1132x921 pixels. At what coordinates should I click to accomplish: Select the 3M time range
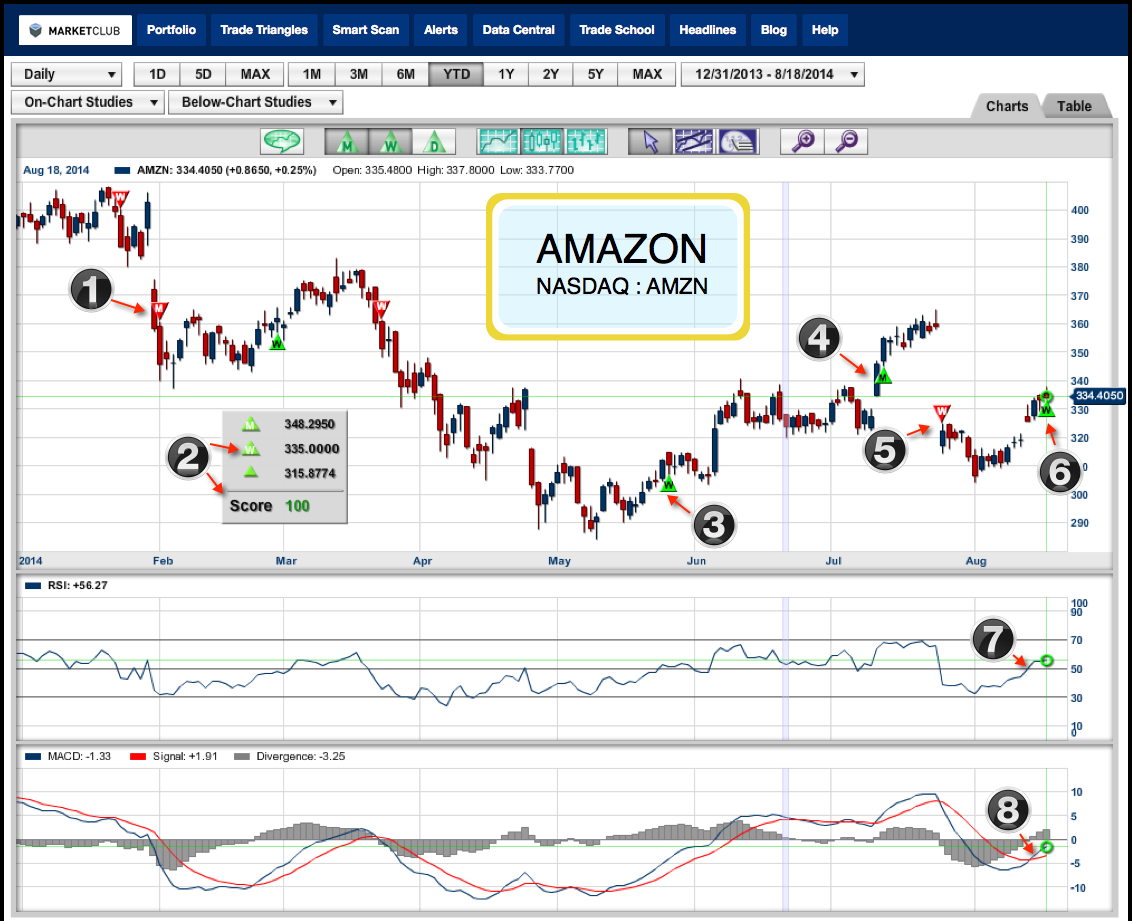pos(359,74)
